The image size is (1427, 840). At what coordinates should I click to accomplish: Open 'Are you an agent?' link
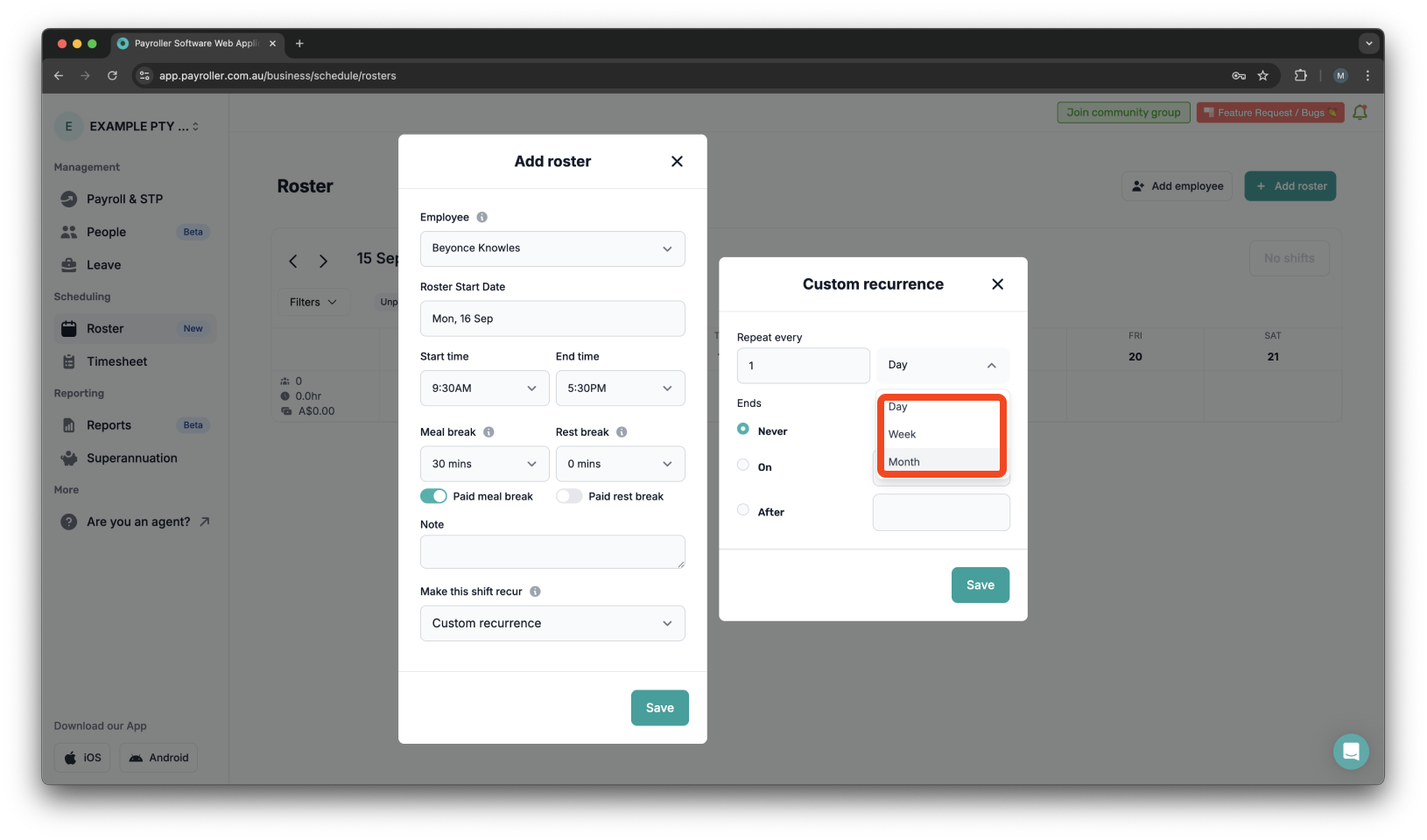coord(135,521)
